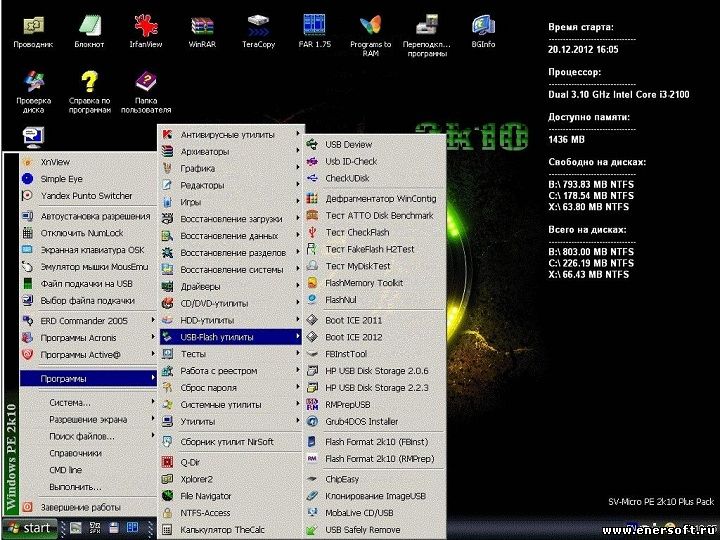Open CMD line from start menu

89,470
